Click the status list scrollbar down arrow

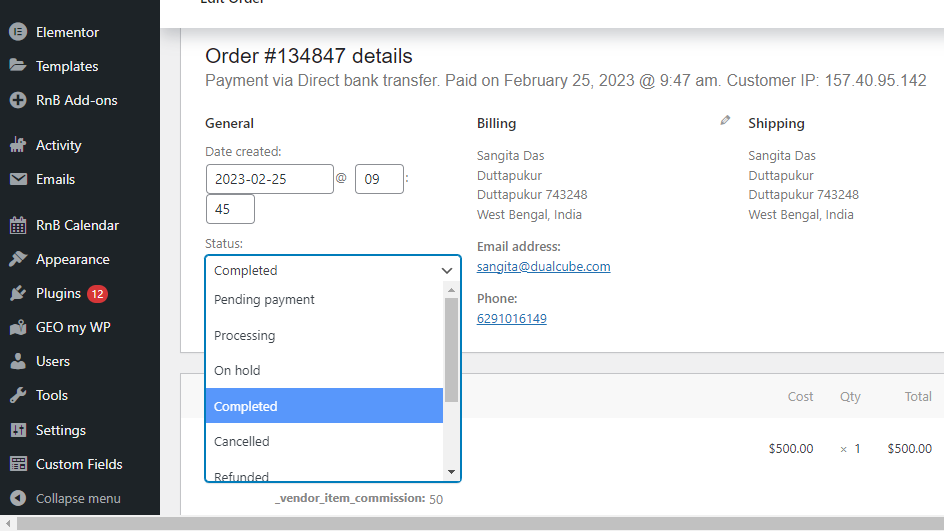pos(451,472)
